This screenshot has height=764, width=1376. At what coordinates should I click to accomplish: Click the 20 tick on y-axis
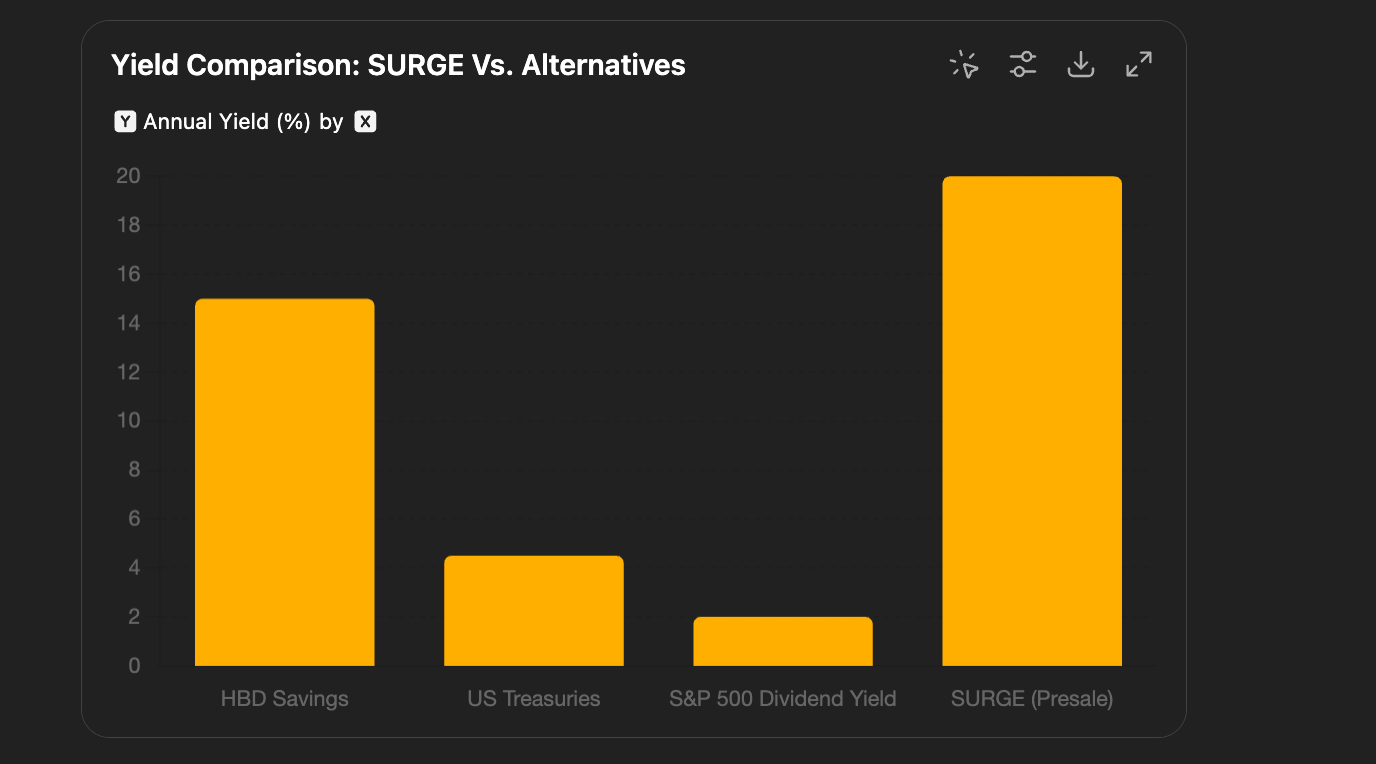pos(127,176)
